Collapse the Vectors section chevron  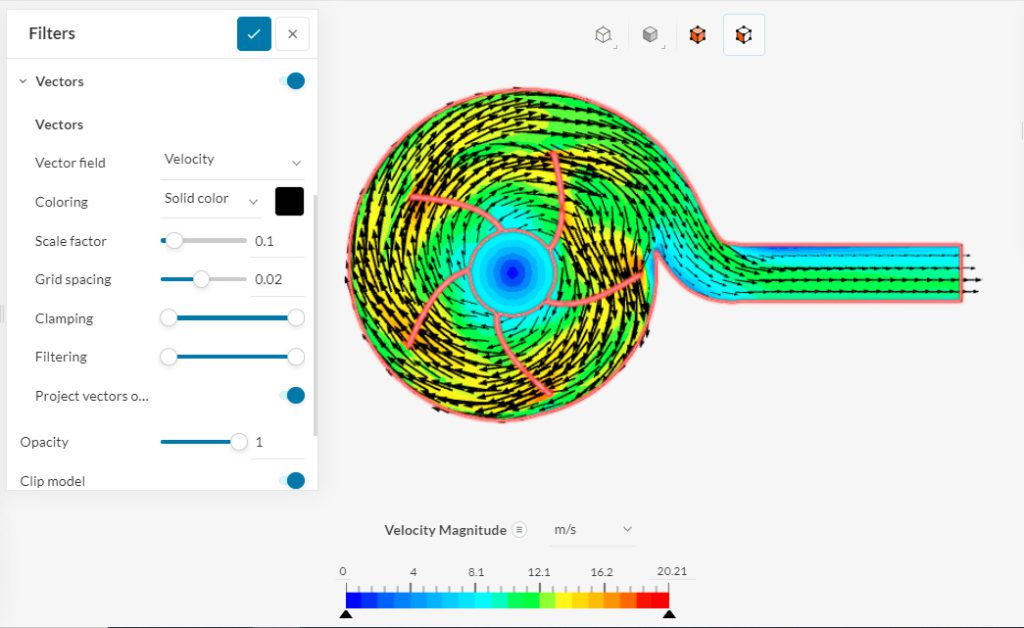pyautogui.click(x=22, y=81)
